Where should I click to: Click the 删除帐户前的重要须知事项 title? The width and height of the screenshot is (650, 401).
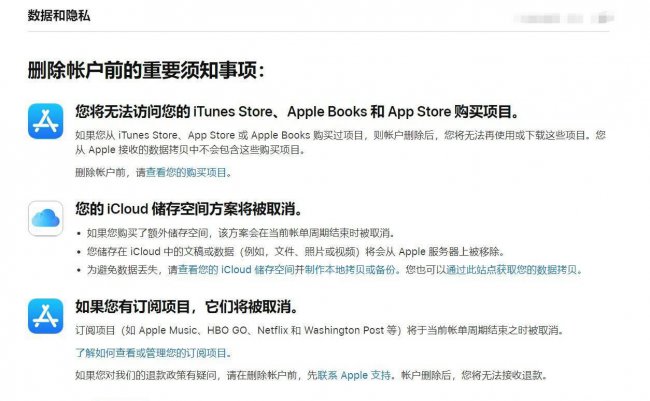(146, 70)
